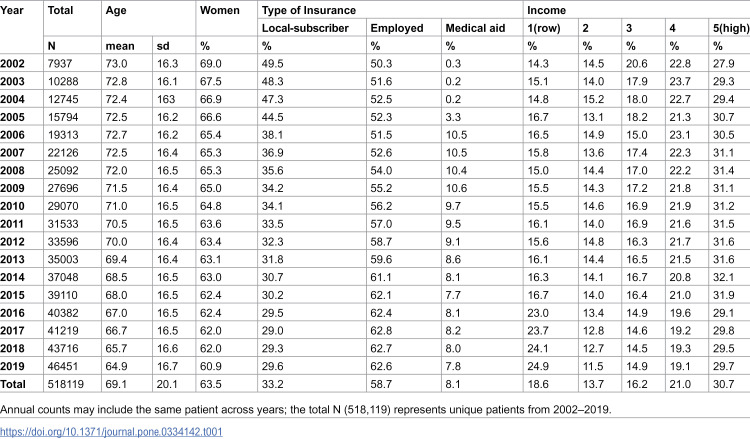Click the Medical aid subheader
This screenshot has width=750, height=439.
pos(475,28)
